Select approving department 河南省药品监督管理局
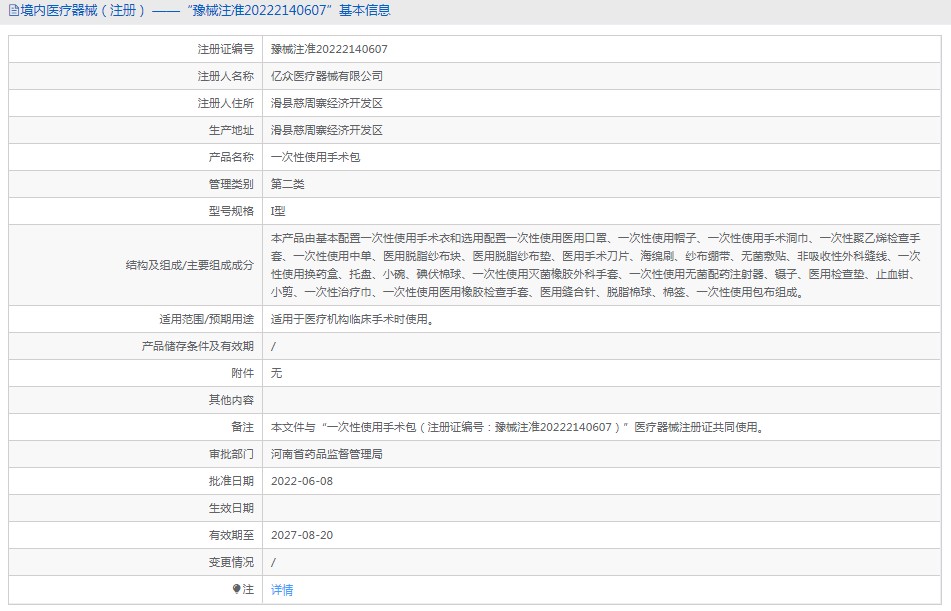Screen dimensions: 951x611 point(327,454)
